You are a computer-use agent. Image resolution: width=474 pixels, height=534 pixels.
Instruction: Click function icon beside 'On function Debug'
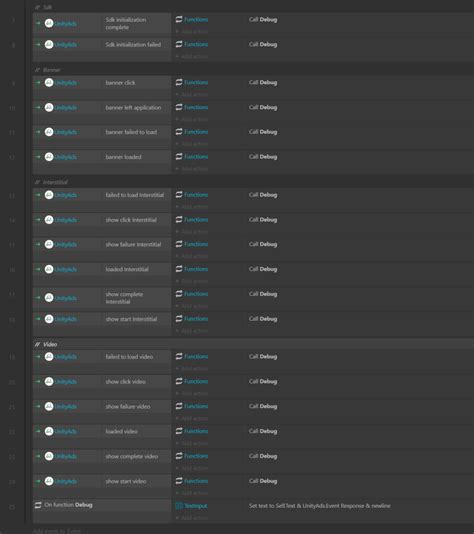[x=38, y=505]
